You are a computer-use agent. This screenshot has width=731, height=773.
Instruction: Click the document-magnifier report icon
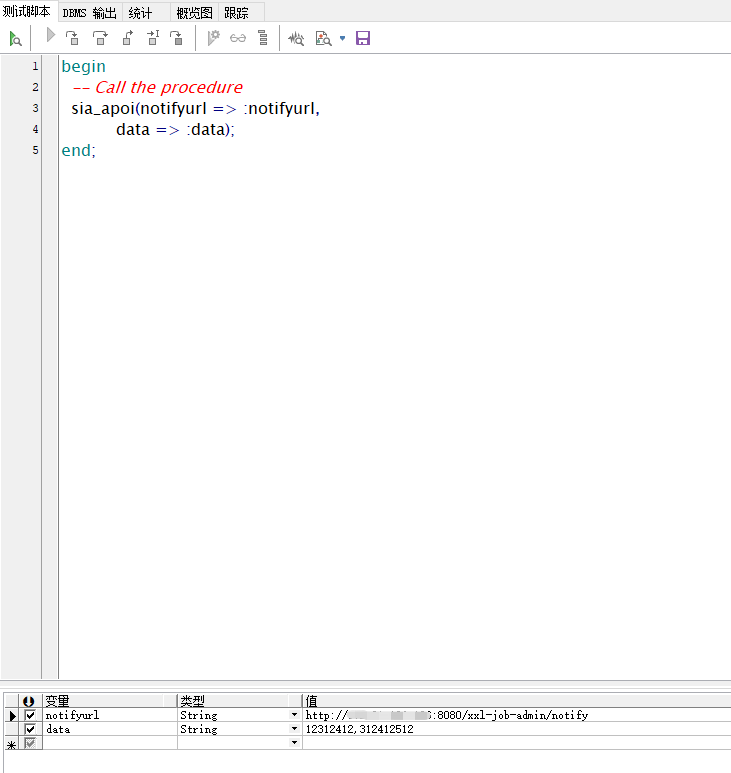coord(323,38)
